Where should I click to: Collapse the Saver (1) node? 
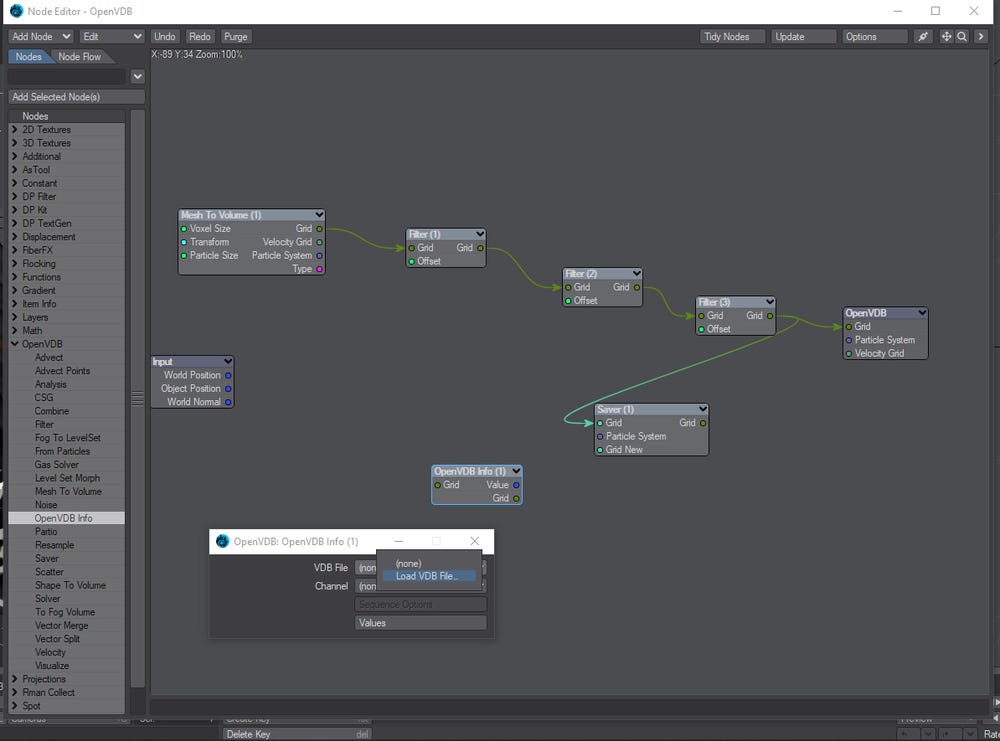tap(702, 409)
